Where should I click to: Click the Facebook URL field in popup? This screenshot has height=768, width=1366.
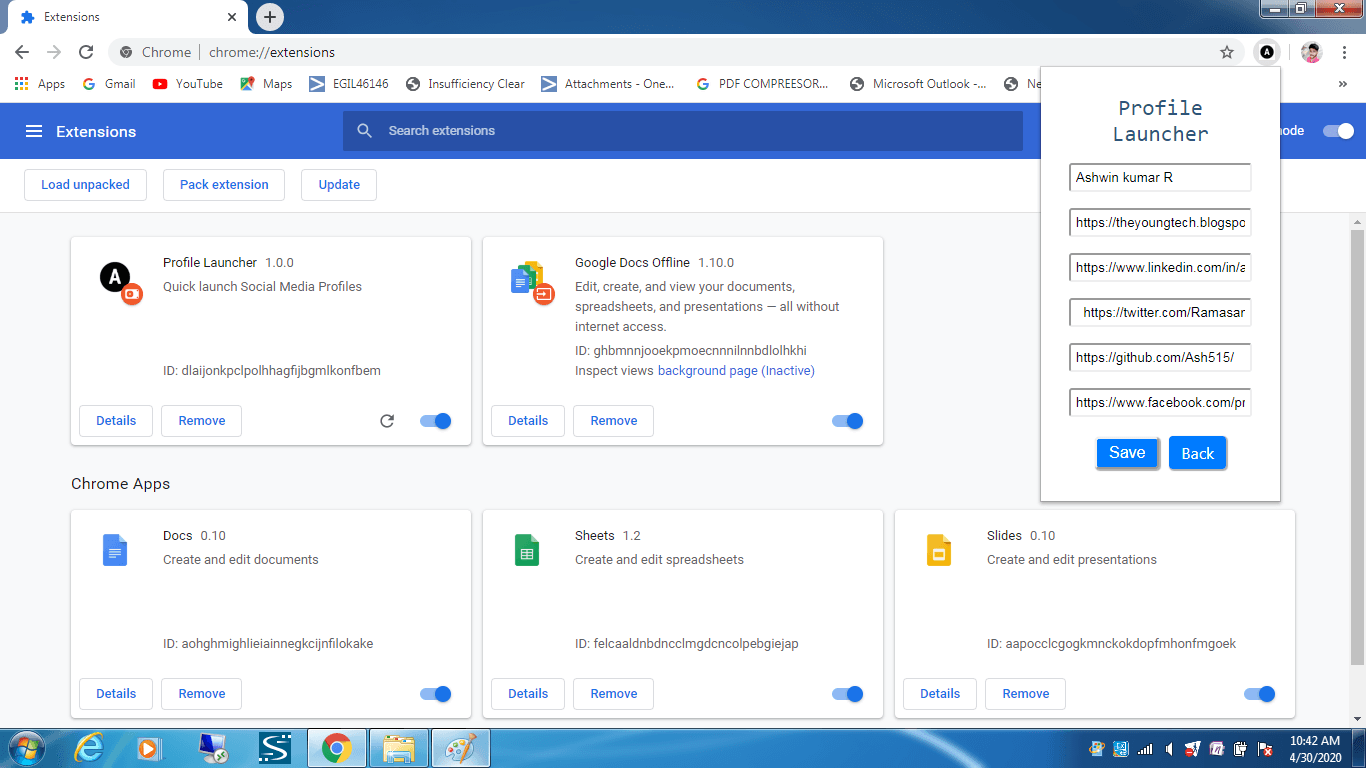1160,402
